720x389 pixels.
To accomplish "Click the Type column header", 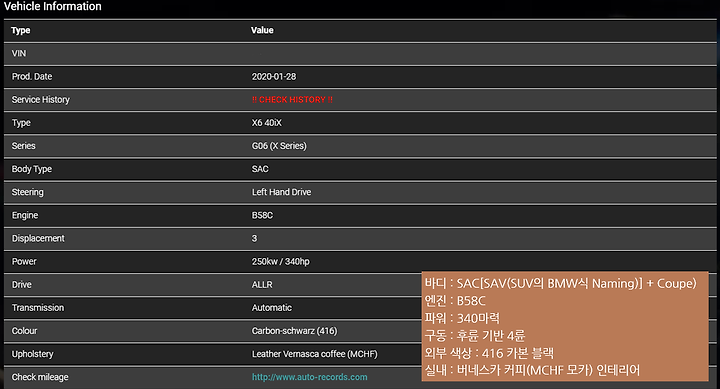I will point(21,30).
